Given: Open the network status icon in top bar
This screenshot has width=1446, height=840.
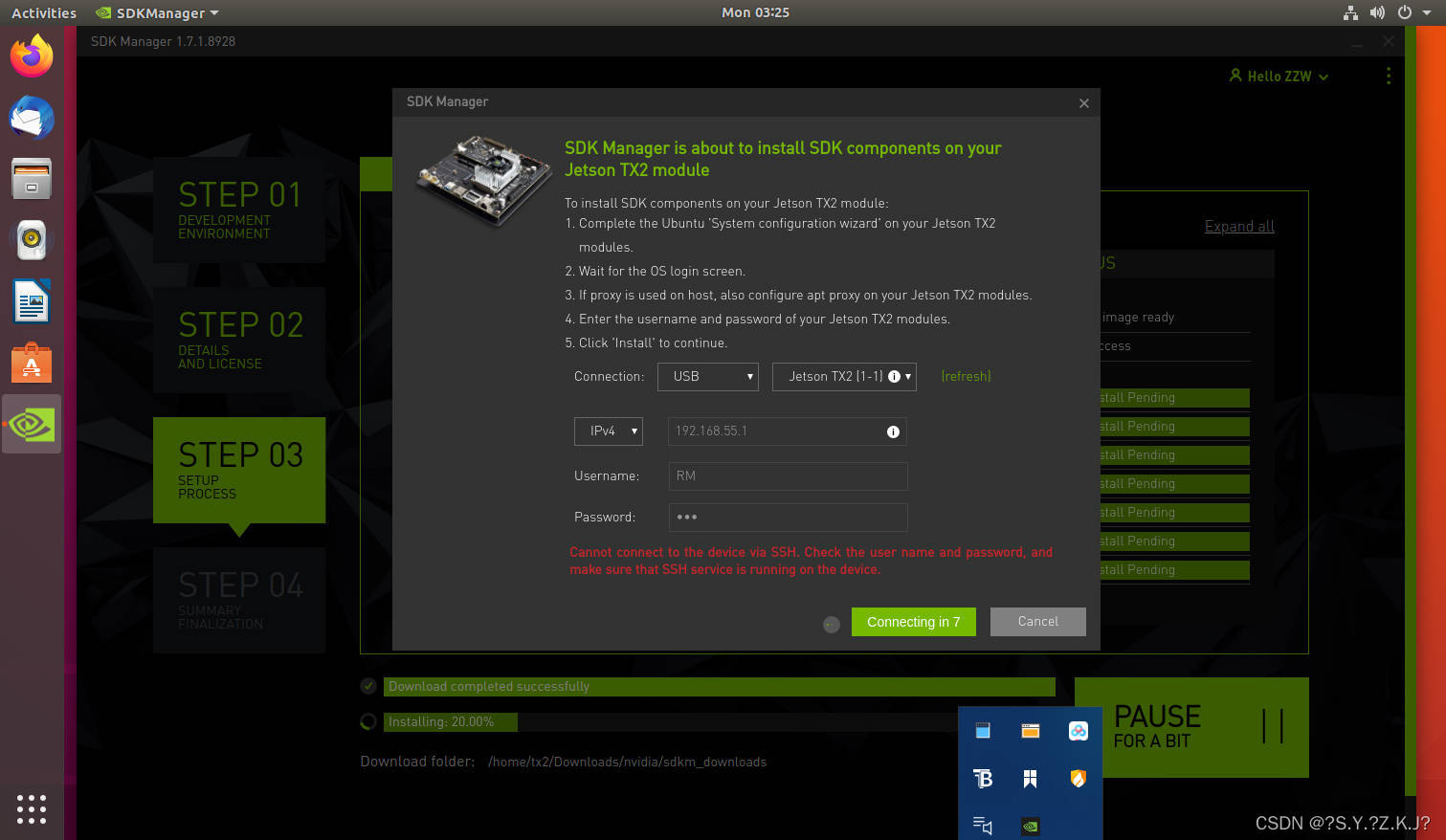Looking at the screenshot, I should tap(1350, 12).
